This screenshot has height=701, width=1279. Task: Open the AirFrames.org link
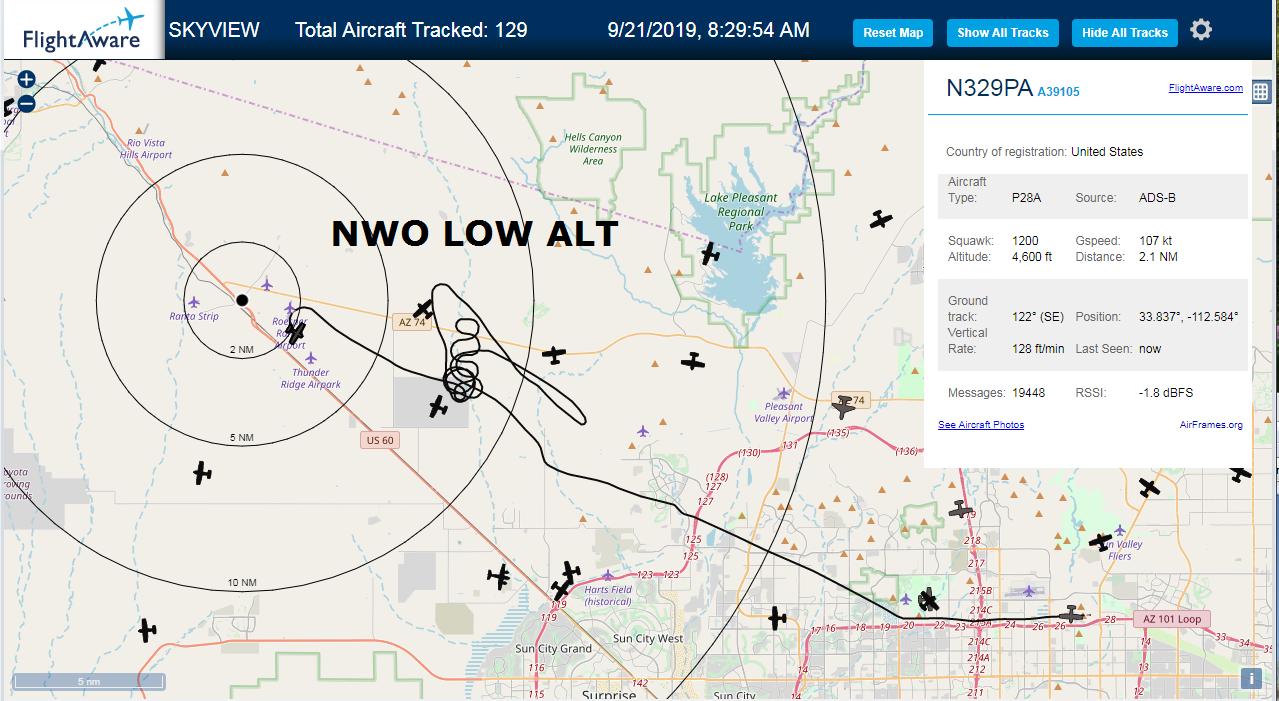(1211, 425)
